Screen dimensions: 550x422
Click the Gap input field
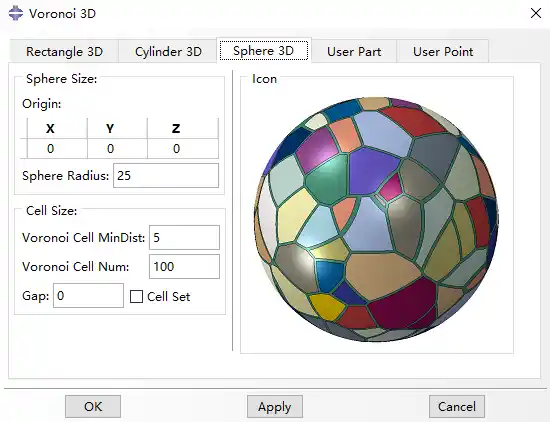(x=88, y=296)
